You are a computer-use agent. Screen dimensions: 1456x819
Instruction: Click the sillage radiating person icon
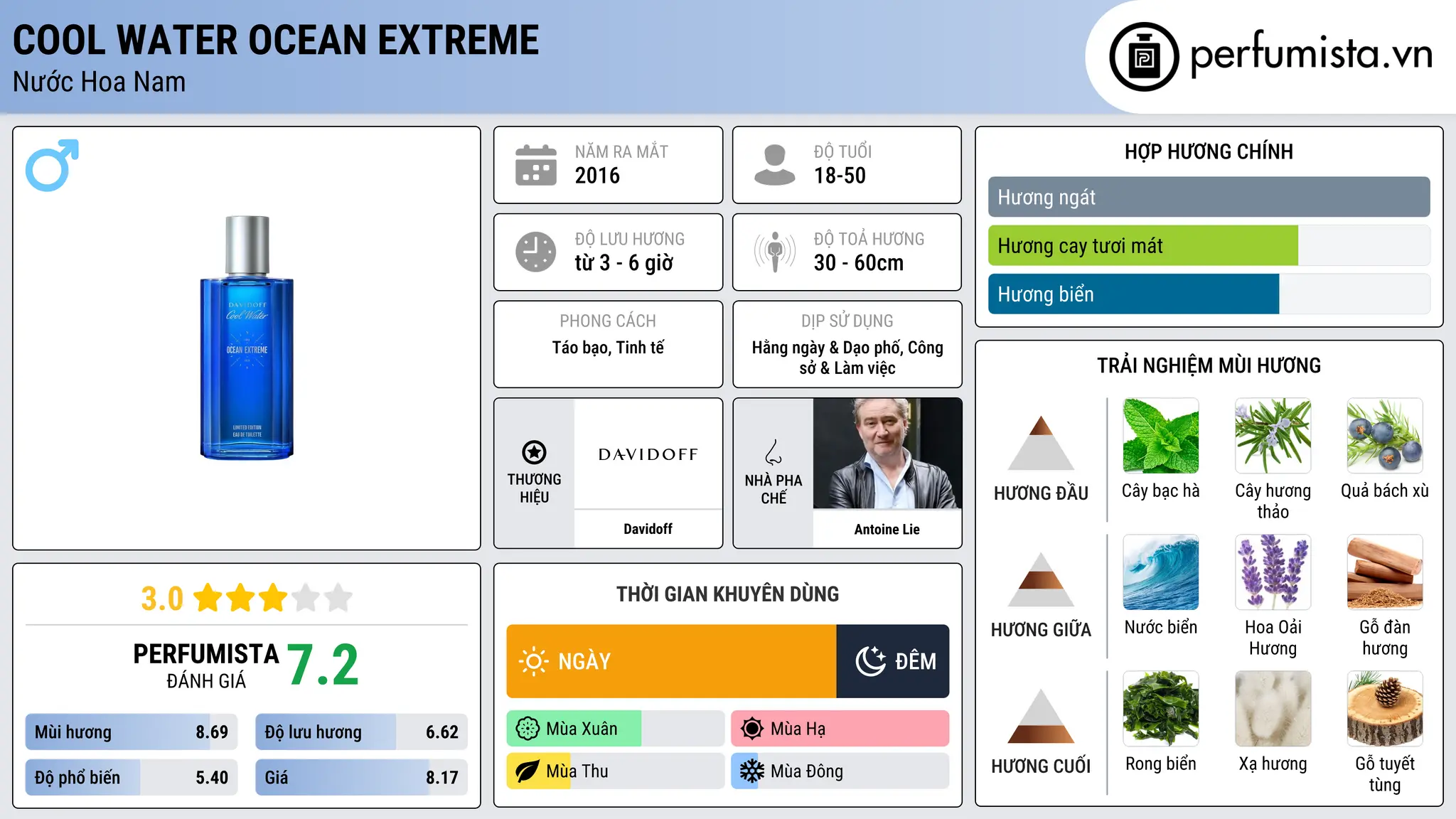774,252
